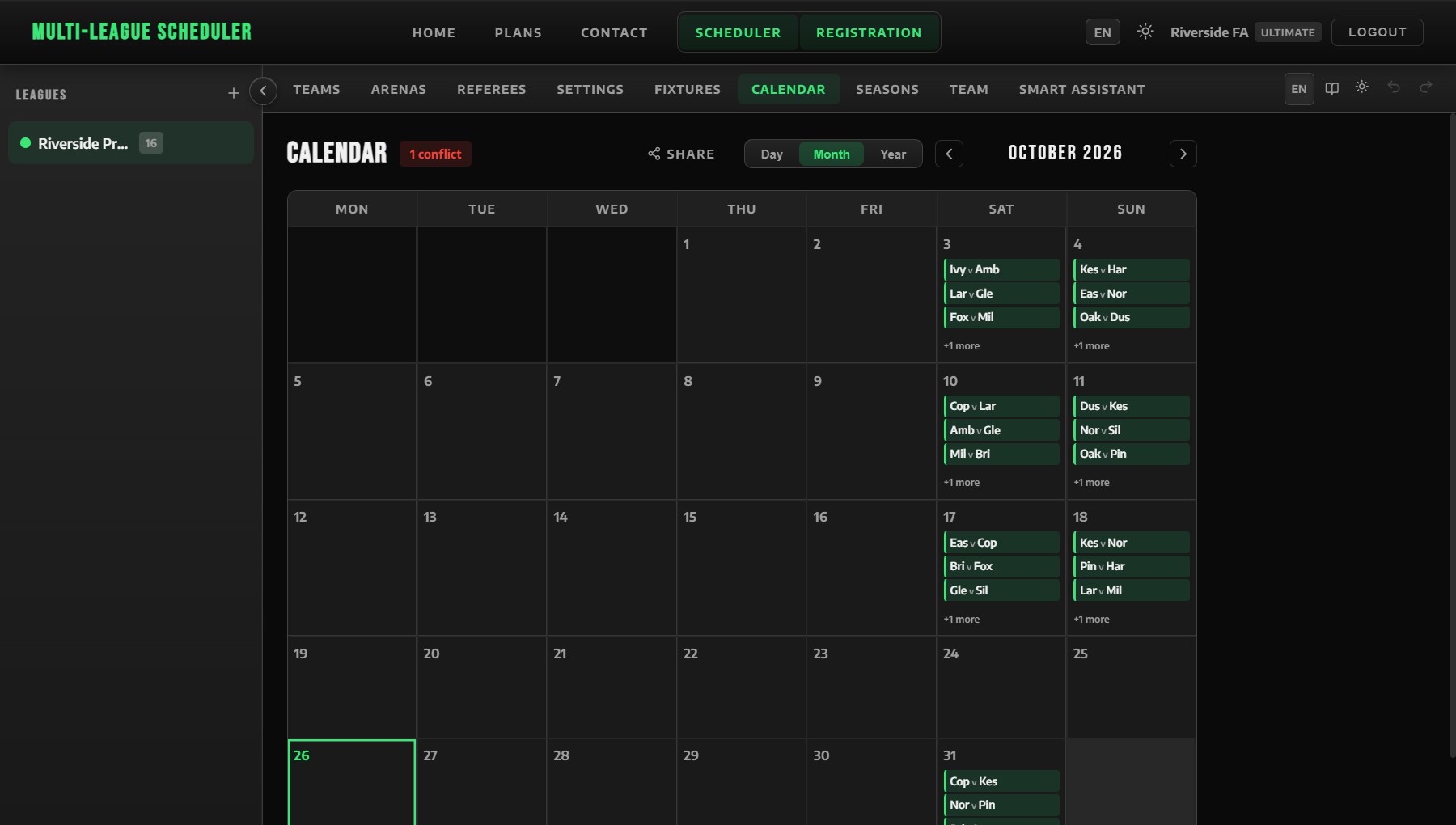Image resolution: width=1456 pixels, height=825 pixels.
Task: Expand +1 more on October 17
Action: 961,619
